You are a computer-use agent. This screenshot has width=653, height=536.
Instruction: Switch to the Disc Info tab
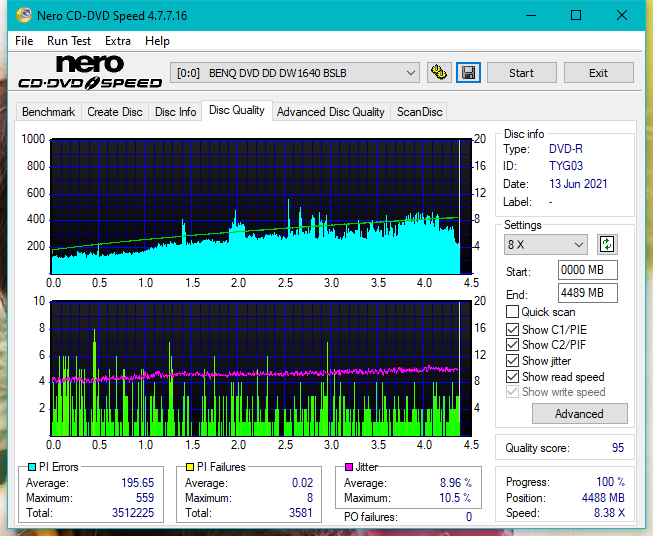(x=175, y=112)
